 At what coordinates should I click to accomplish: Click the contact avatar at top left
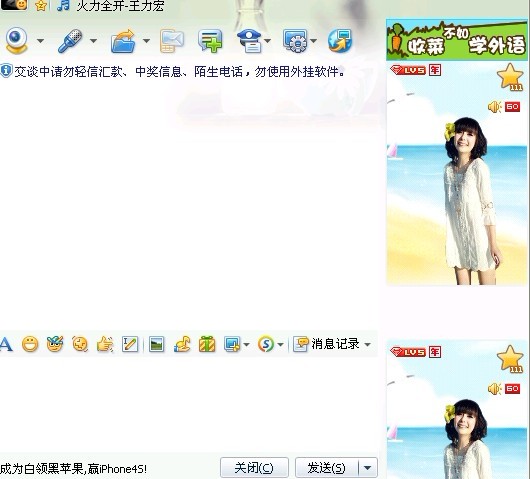(14, 4)
